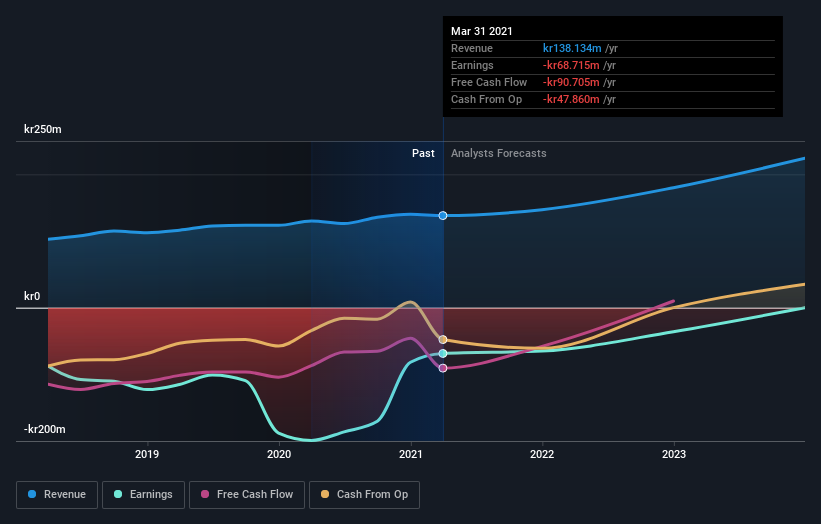Select the 2020 x-axis label
Image resolution: width=821 pixels, height=524 pixels.
(279, 454)
